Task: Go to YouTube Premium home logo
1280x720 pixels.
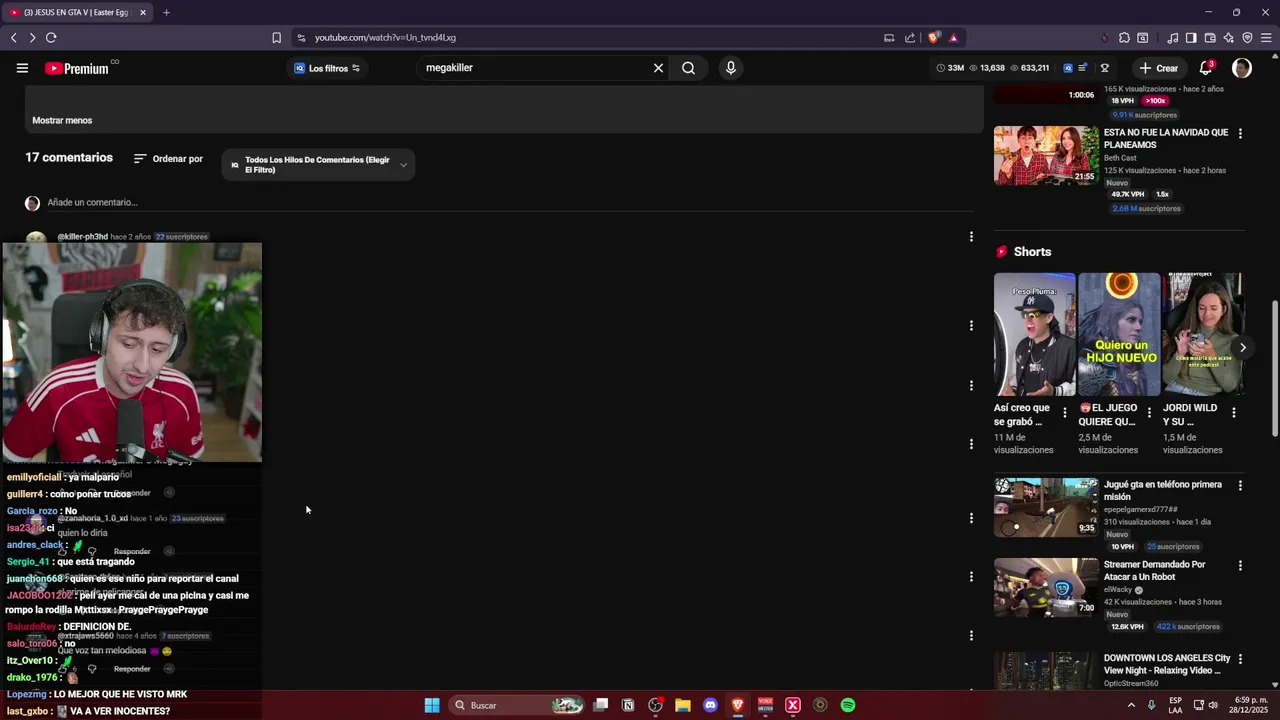Action: (x=77, y=68)
